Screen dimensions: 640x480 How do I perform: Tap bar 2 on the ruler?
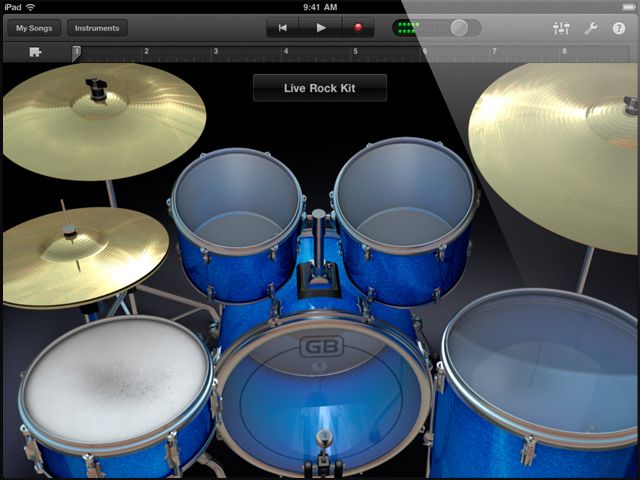coord(146,51)
